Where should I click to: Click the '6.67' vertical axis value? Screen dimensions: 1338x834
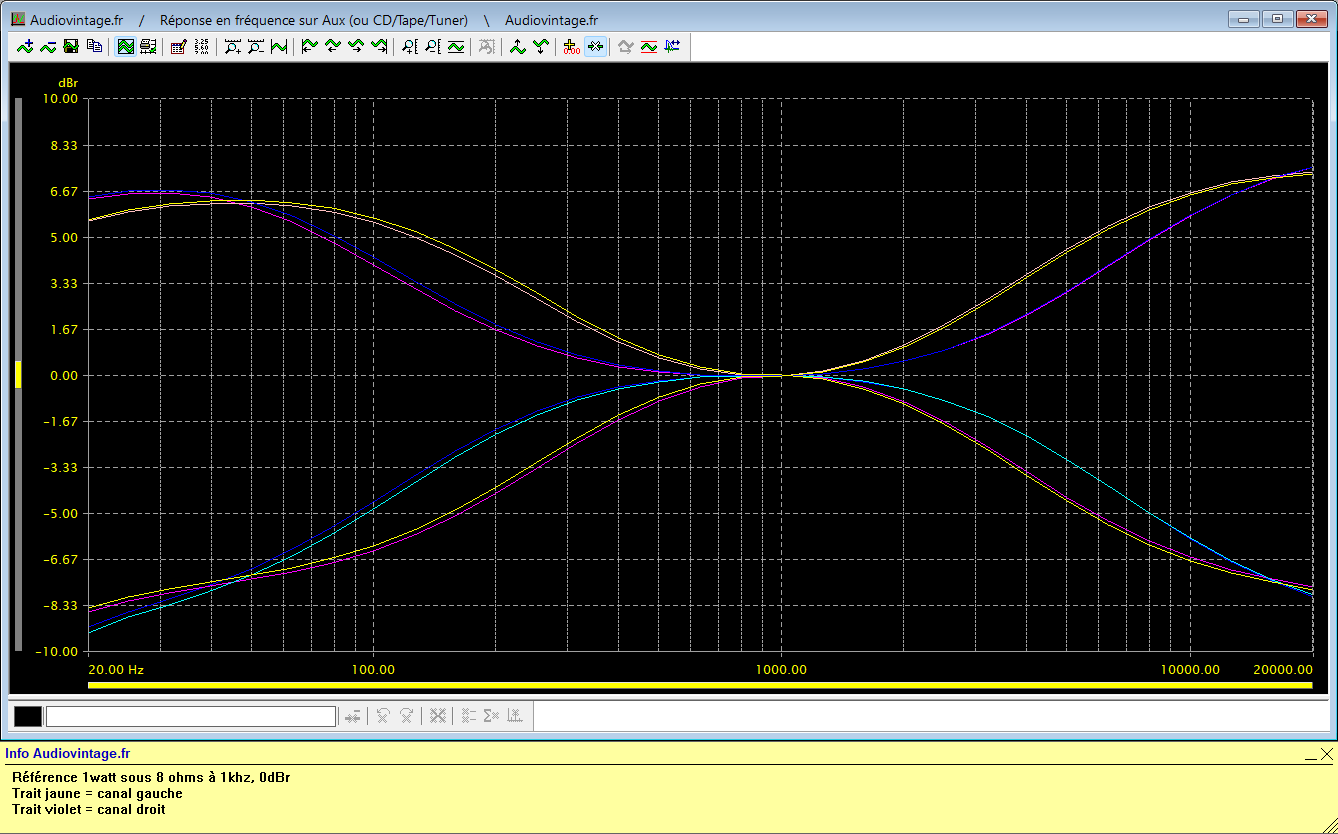point(63,191)
